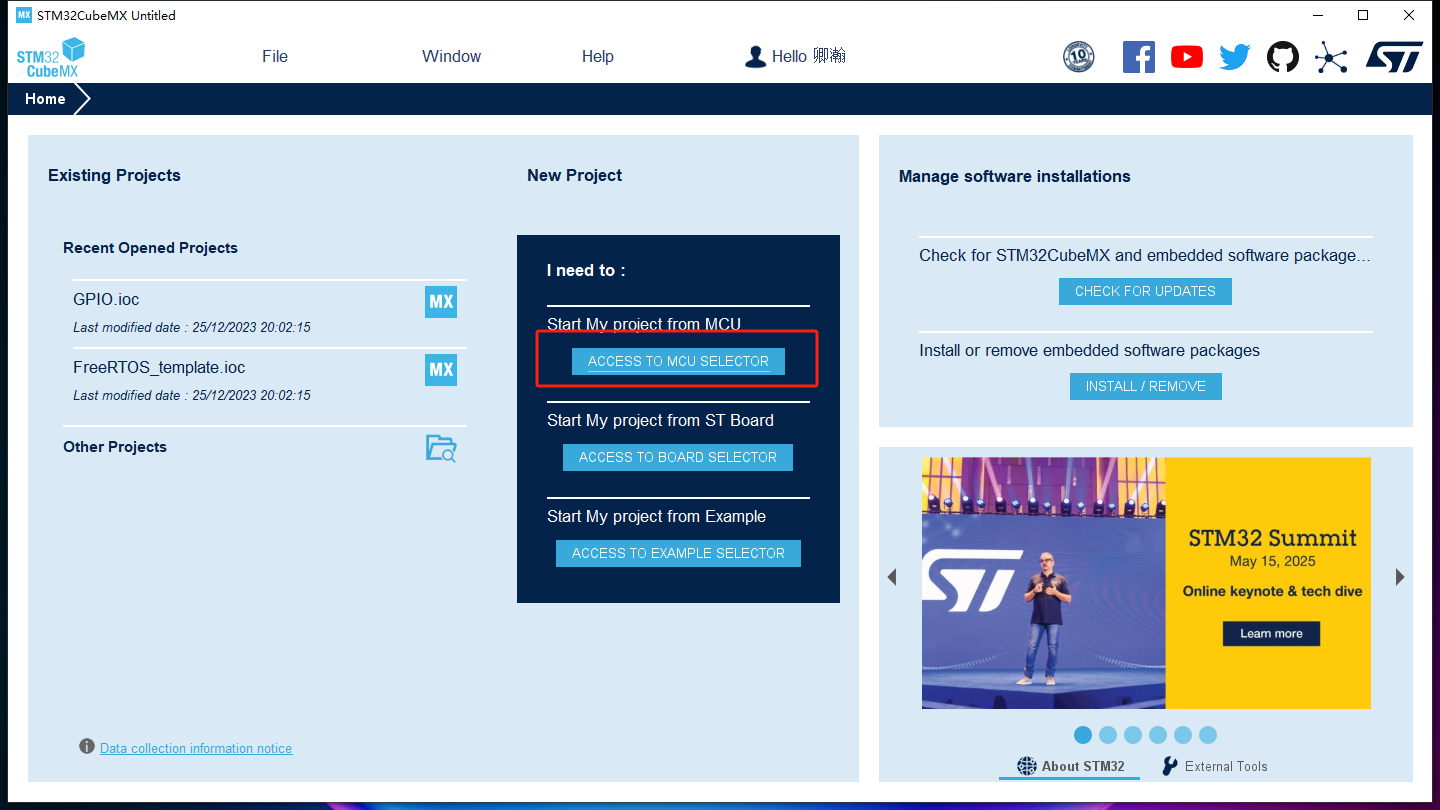Click ACCESS TO MCU SELECTOR button
This screenshot has height=810, width=1440.
point(678,361)
